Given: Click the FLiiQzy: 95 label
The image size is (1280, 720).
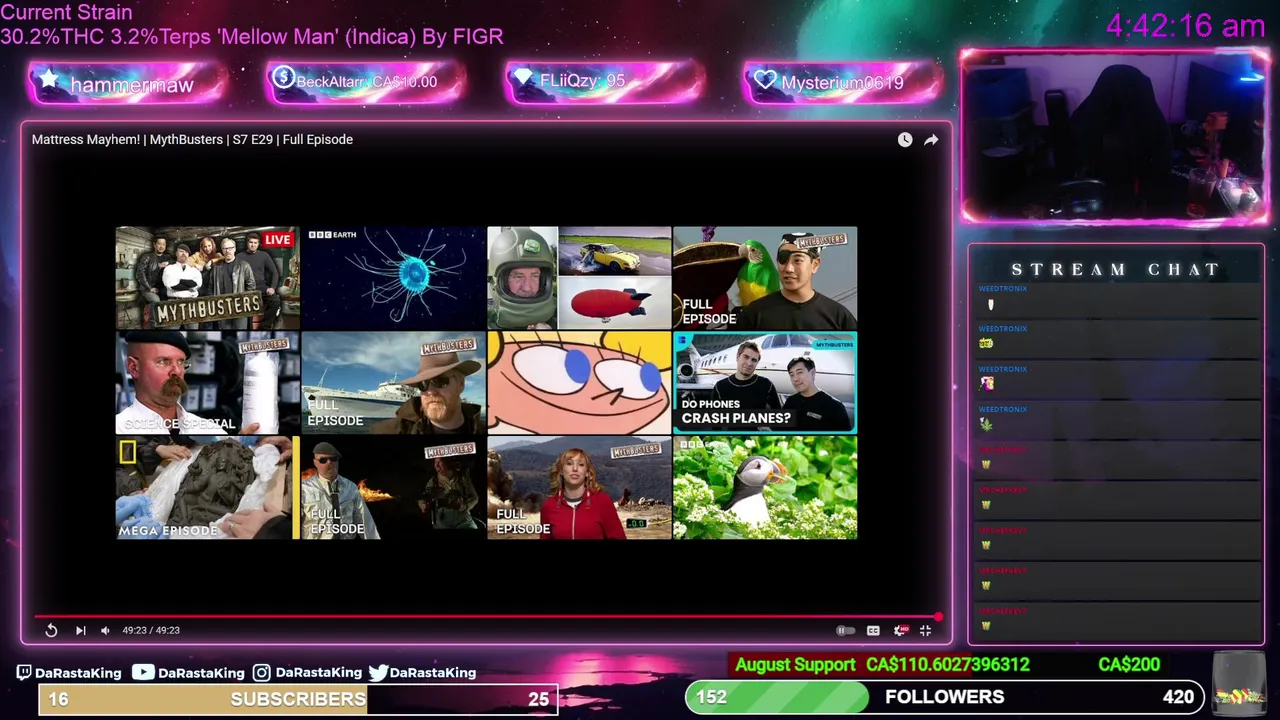Looking at the screenshot, I should click(x=582, y=81).
